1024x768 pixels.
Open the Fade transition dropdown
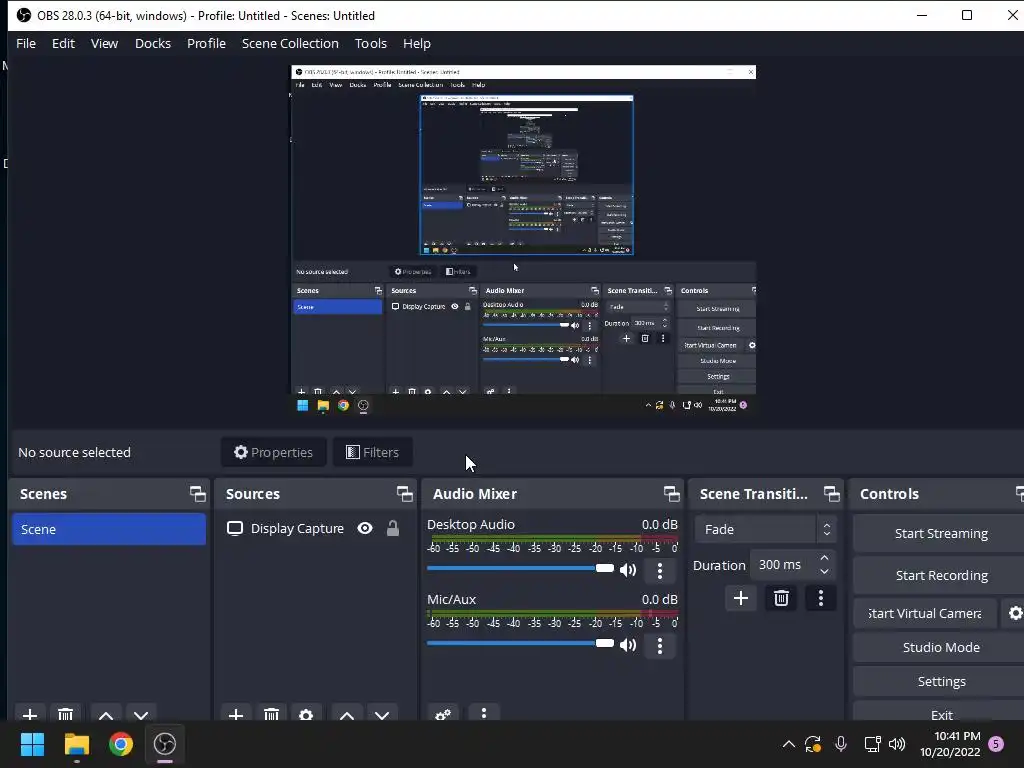tap(765, 530)
